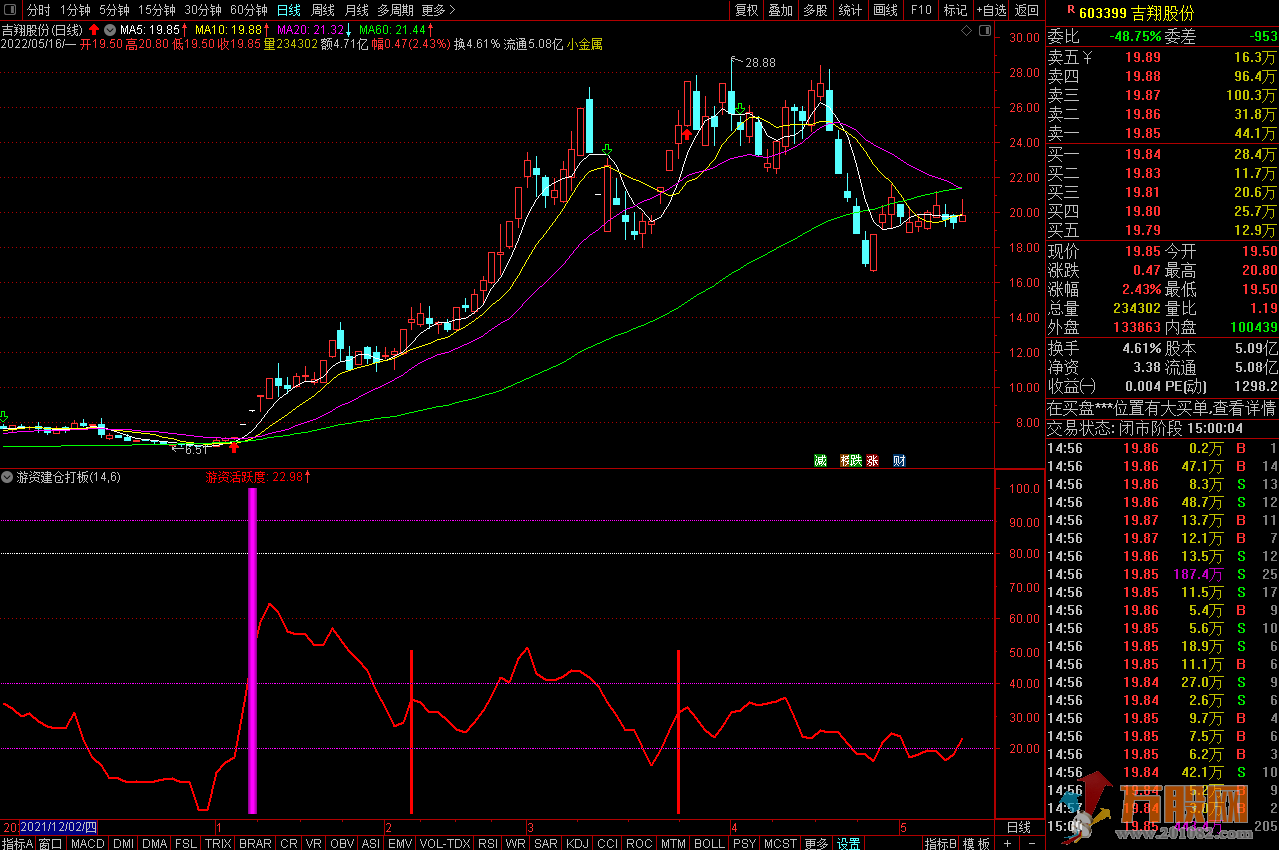The width and height of the screenshot is (1279, 850).
Task: Click the red 涨 event marker icon
Action: click(873, 461)
